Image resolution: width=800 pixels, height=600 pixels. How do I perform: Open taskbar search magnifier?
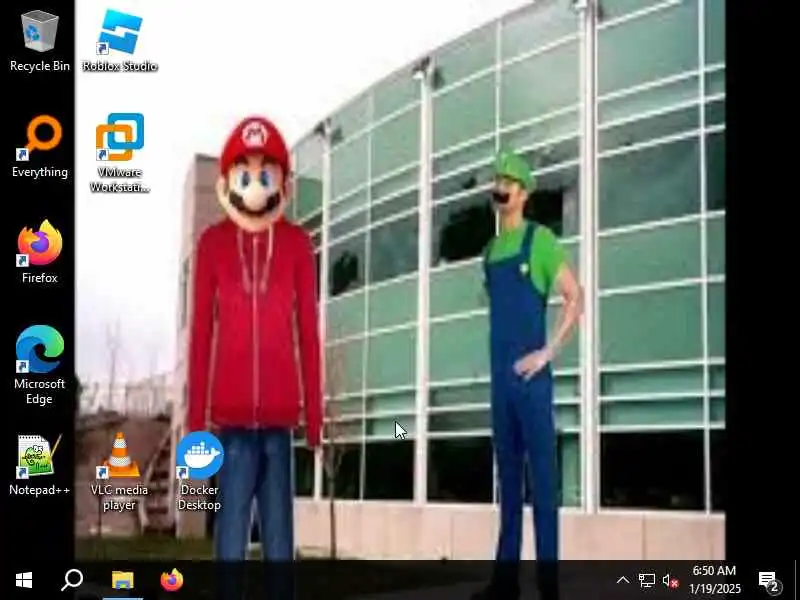coord(72,580)
